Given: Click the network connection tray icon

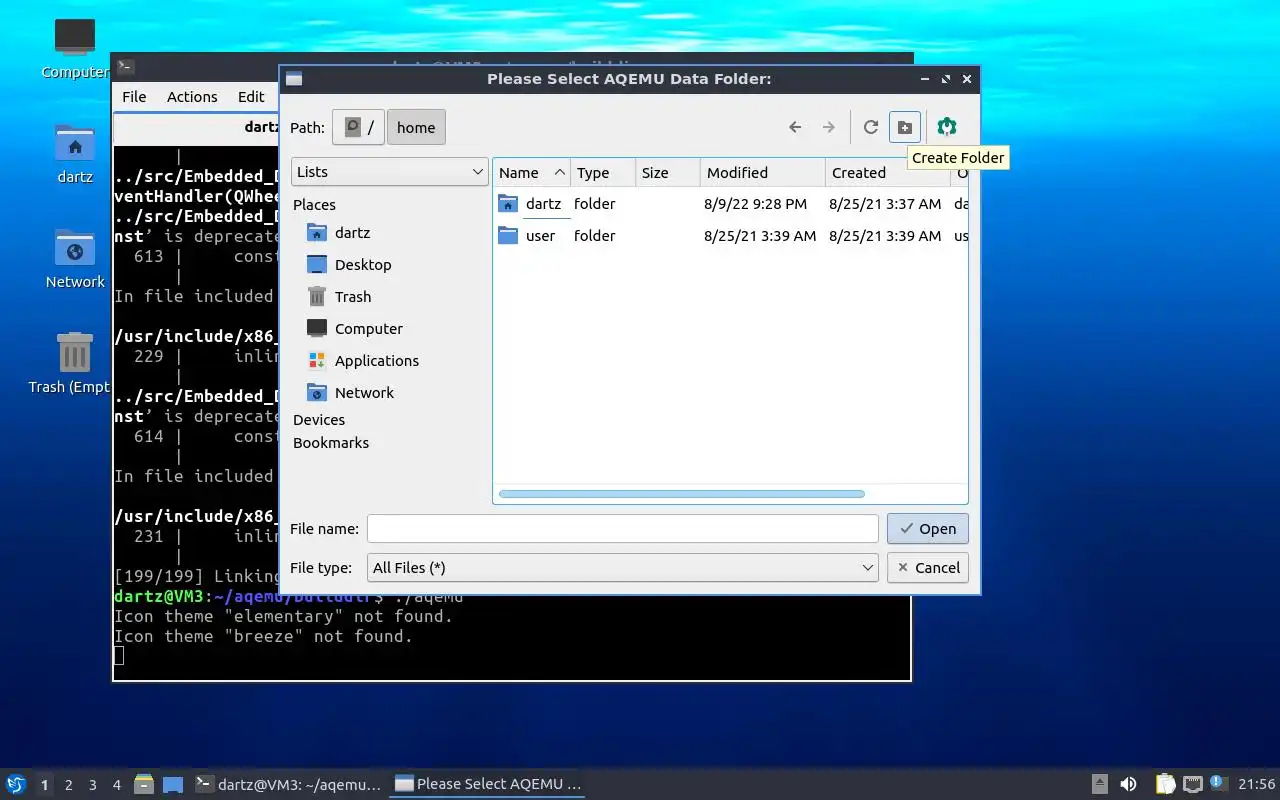Looking at the screenshot, I should (x=1193, y=784).
